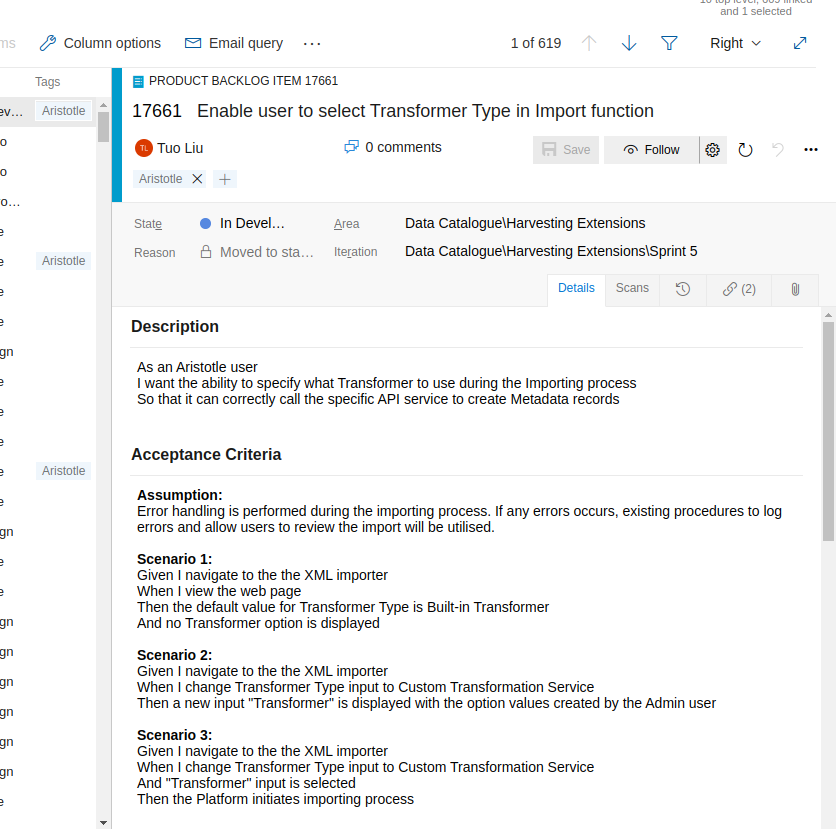Viewport: 836px width, 829px height.
Task: Click the Scenario 3 heading text
Action: pyautogui.click(x=174, y=735)
